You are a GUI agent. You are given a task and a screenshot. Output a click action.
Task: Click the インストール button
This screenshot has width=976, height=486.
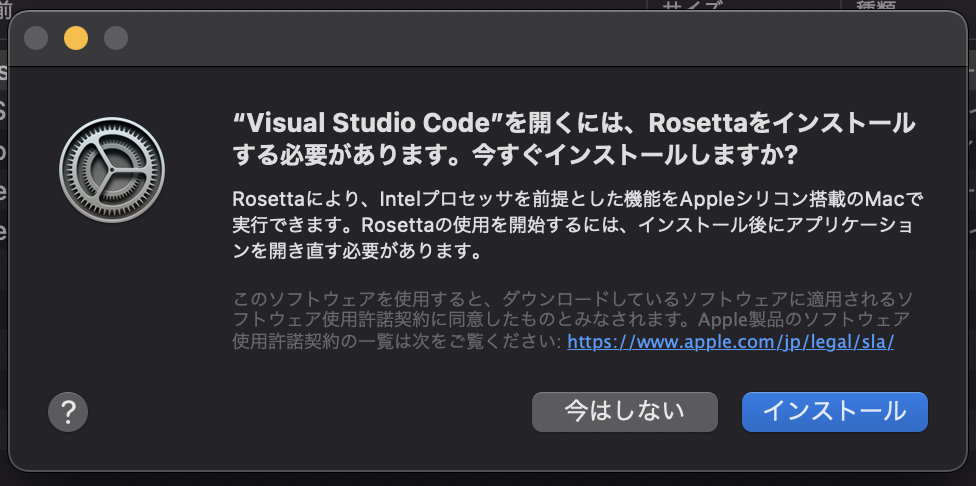(x=835, y=412)
